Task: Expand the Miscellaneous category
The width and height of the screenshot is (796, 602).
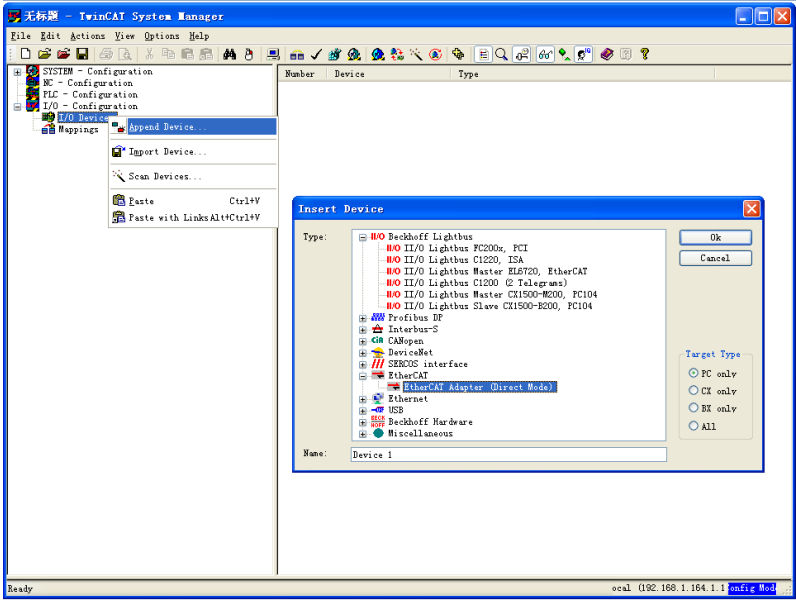Action: pyautogui.click(x=362, y=434)
